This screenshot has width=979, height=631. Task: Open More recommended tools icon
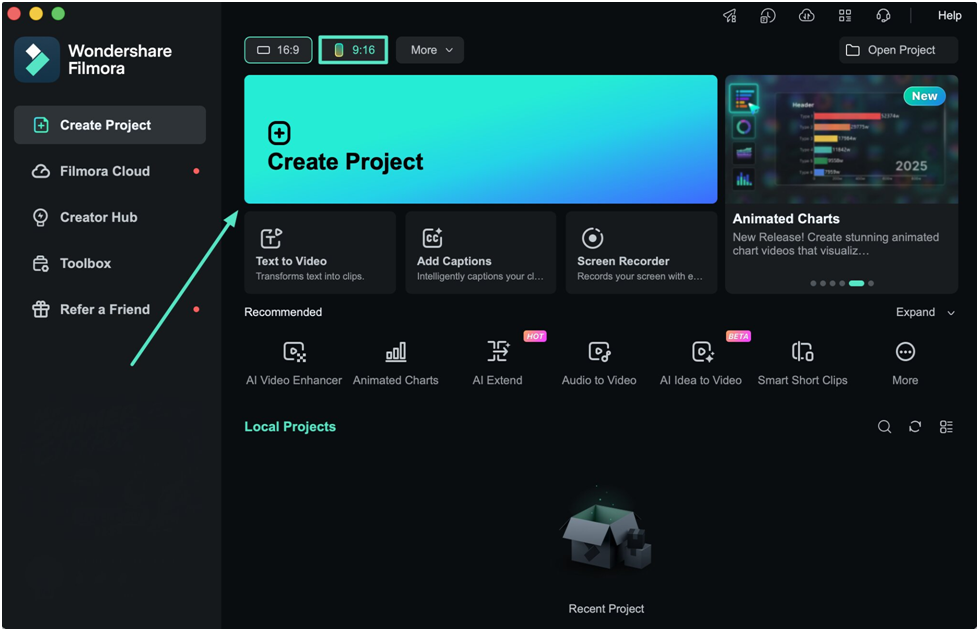tap(905, 352)
